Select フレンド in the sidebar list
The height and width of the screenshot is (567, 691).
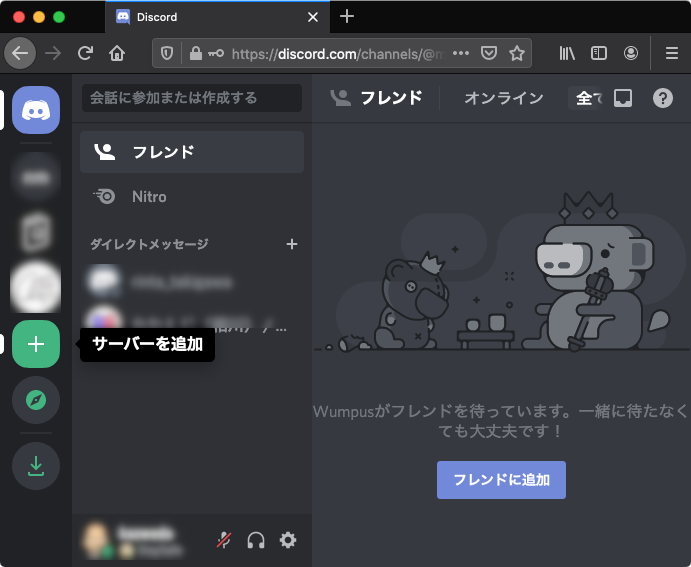[192, 152]
